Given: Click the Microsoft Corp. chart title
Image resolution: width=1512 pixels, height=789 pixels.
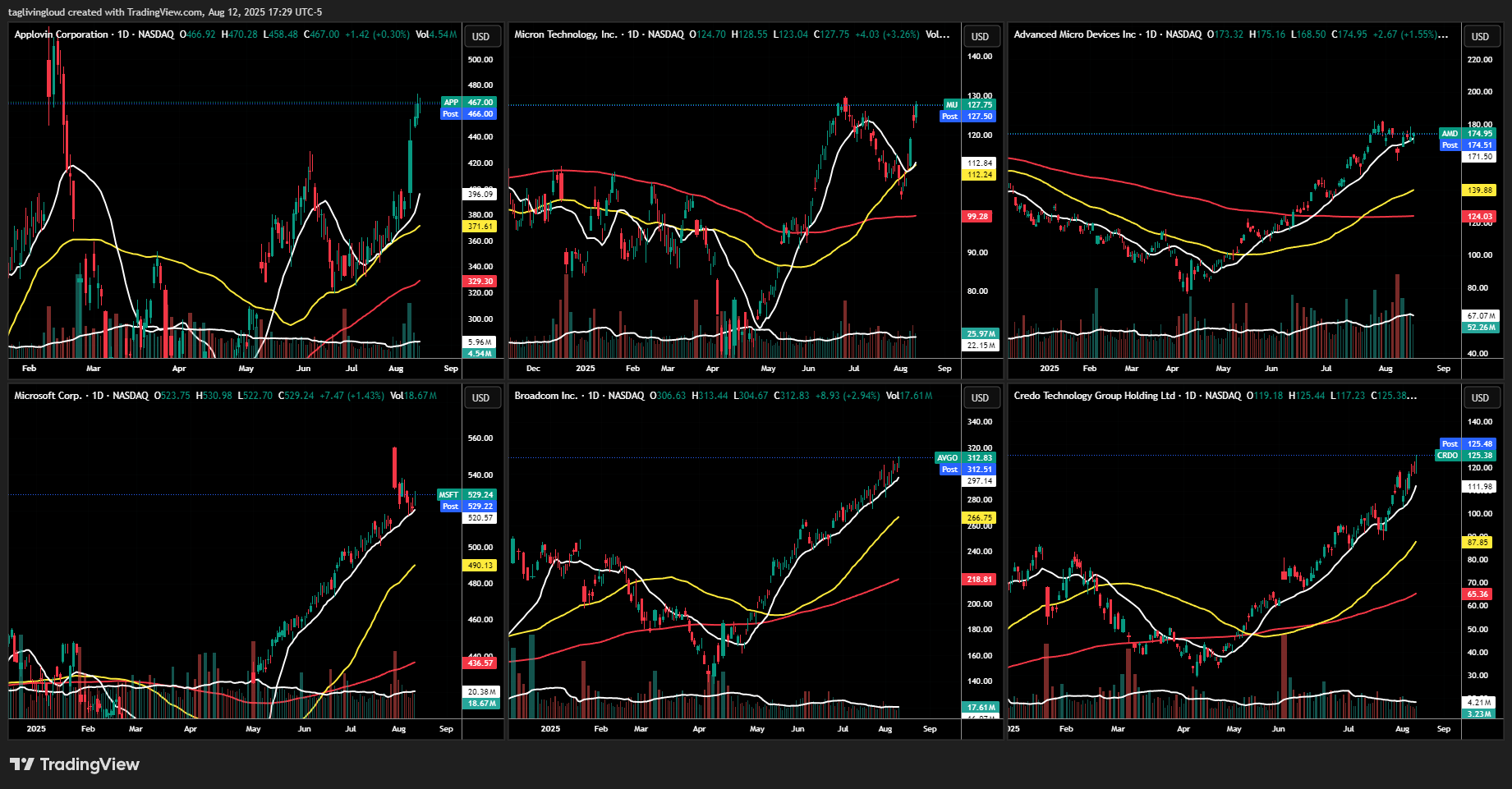Looking at the screenshot, I should click(48, 396).
